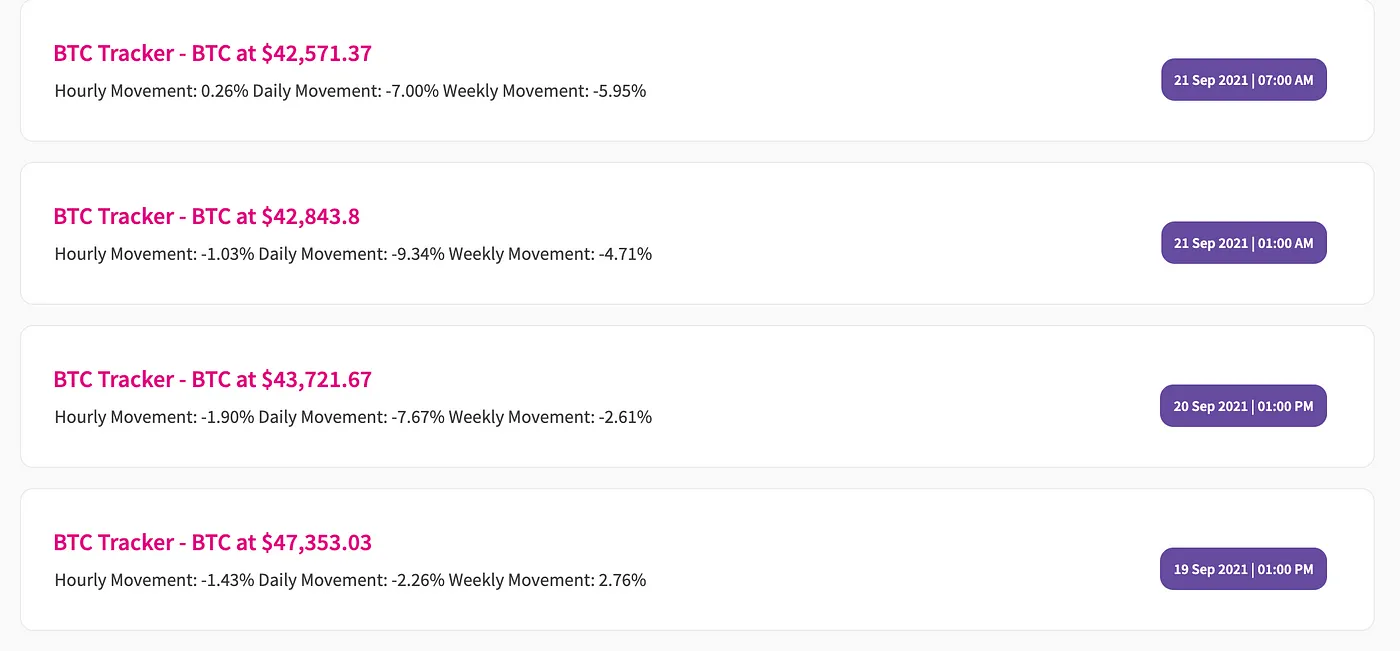Select the Hourly Movement -1.43% text
Screen dimensions: 1400x651
(154, 580)
